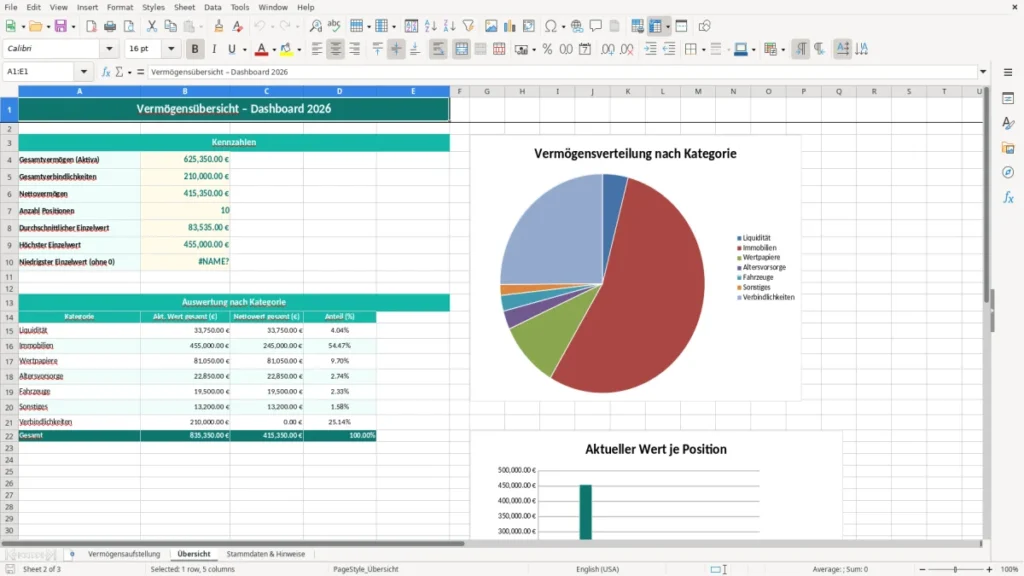Click the Increase Indent icon
The height and width of the screenshot is (576, 1024).
tap(650, 49)
